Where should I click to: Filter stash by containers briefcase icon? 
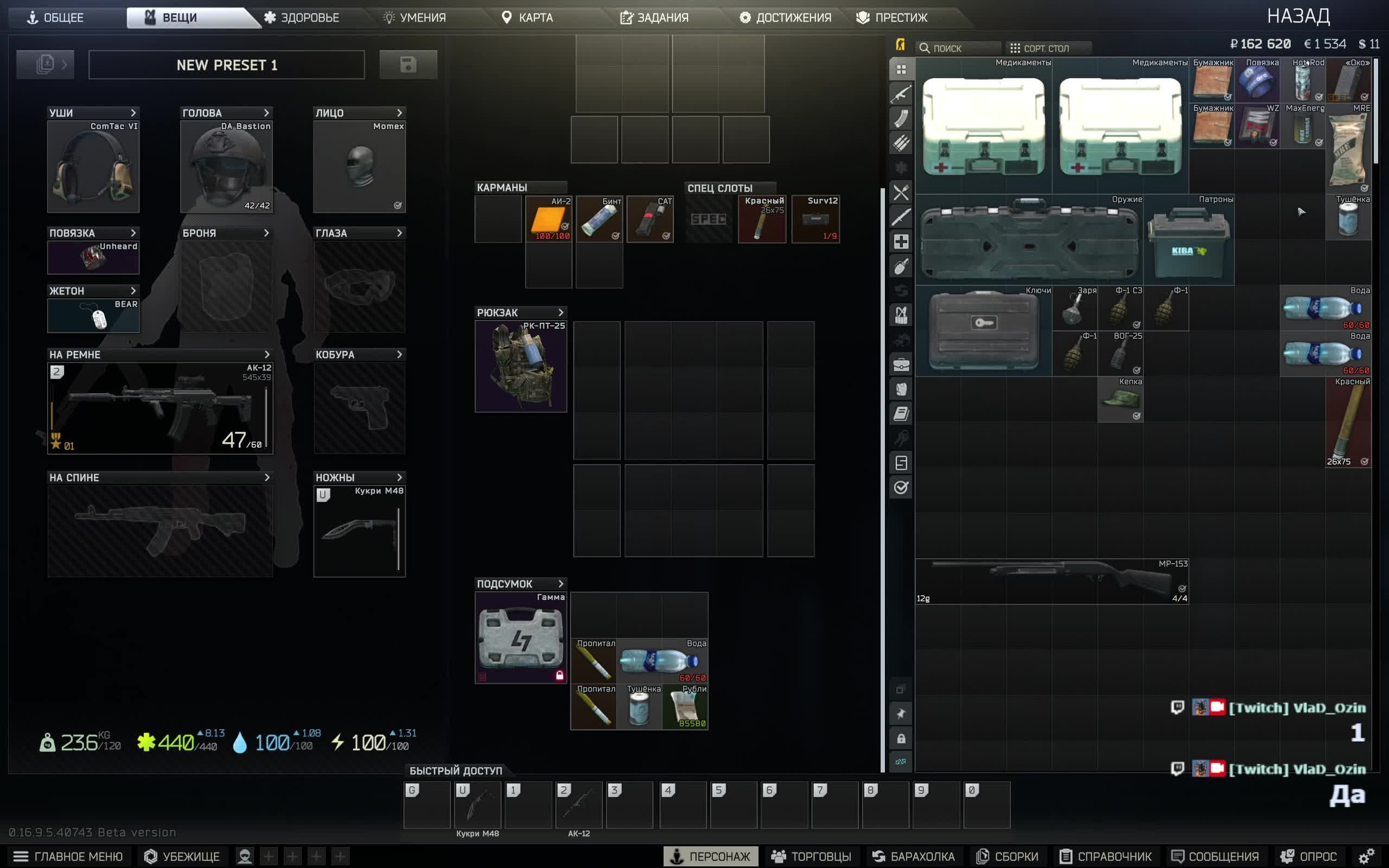point(901,365)
